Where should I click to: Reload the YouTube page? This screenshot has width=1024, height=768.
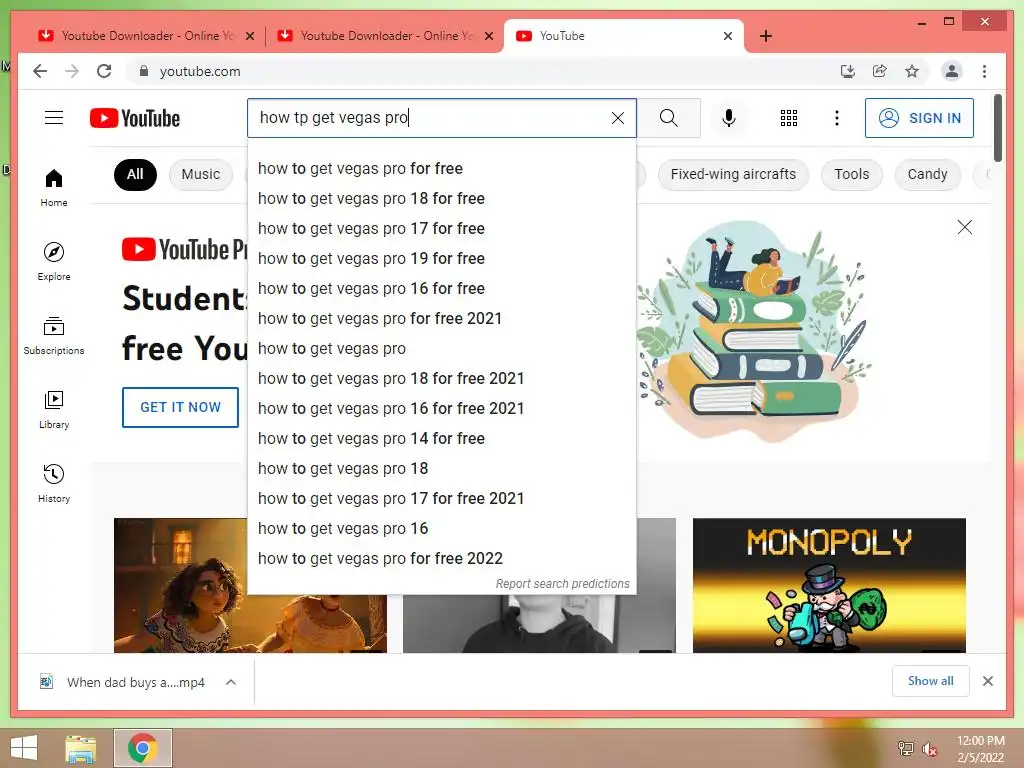[x=104, y=71]
